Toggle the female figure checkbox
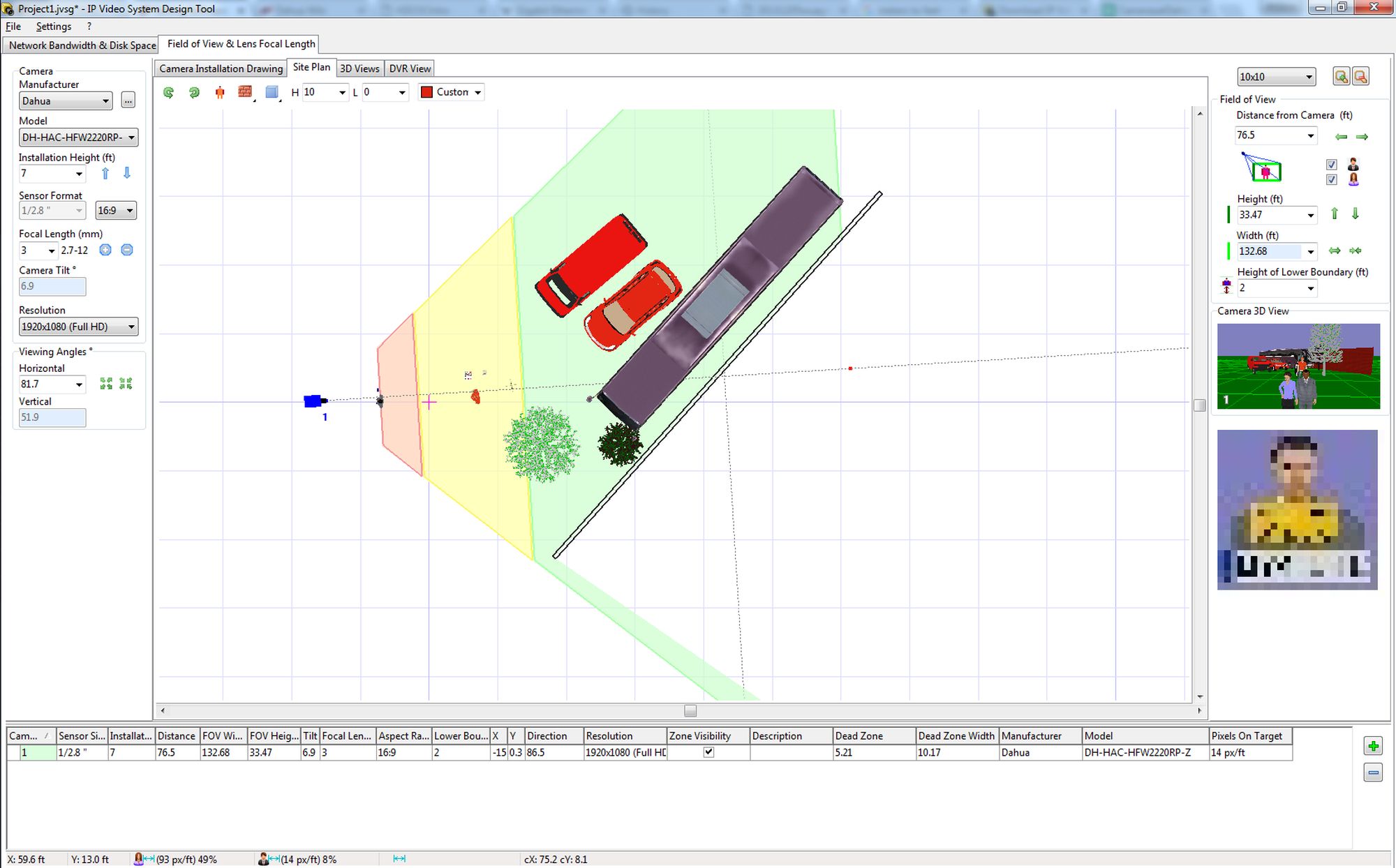Viewport: 1396px width, 868px height. [x=1332, y=180]
